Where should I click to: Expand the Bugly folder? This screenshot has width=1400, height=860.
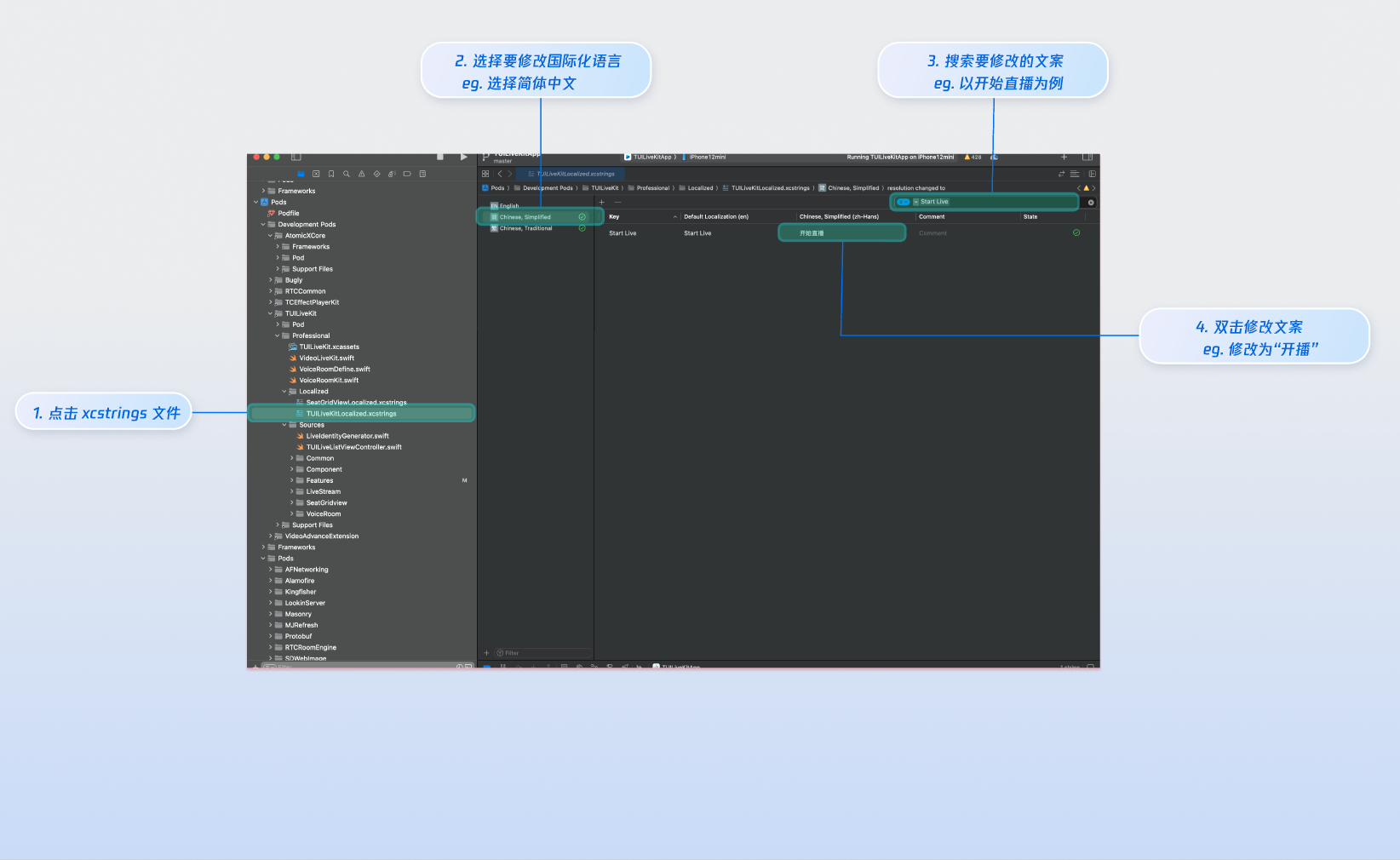point(271,280)
